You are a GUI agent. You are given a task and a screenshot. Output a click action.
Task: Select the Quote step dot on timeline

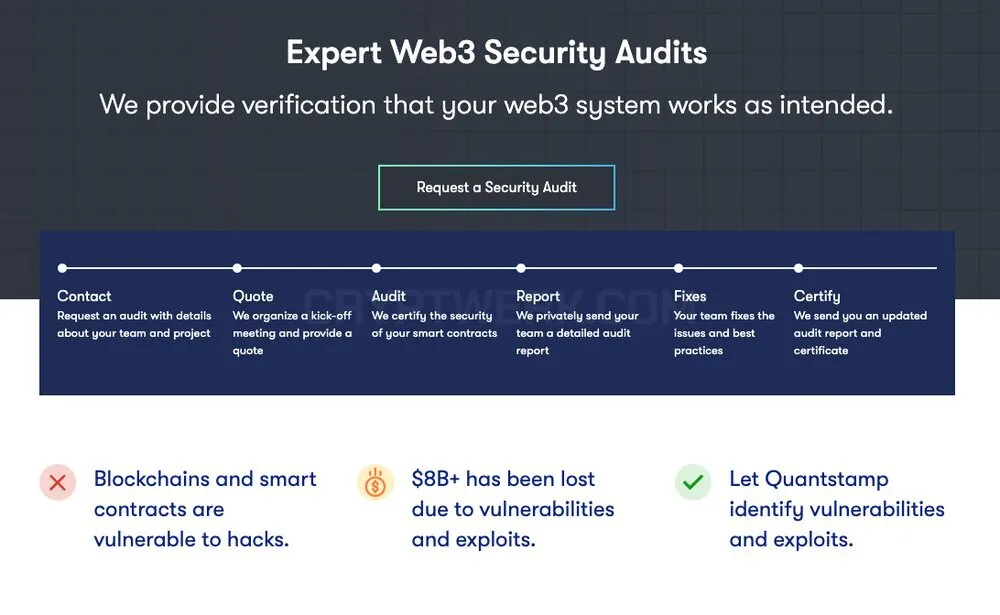click(237, 268)
